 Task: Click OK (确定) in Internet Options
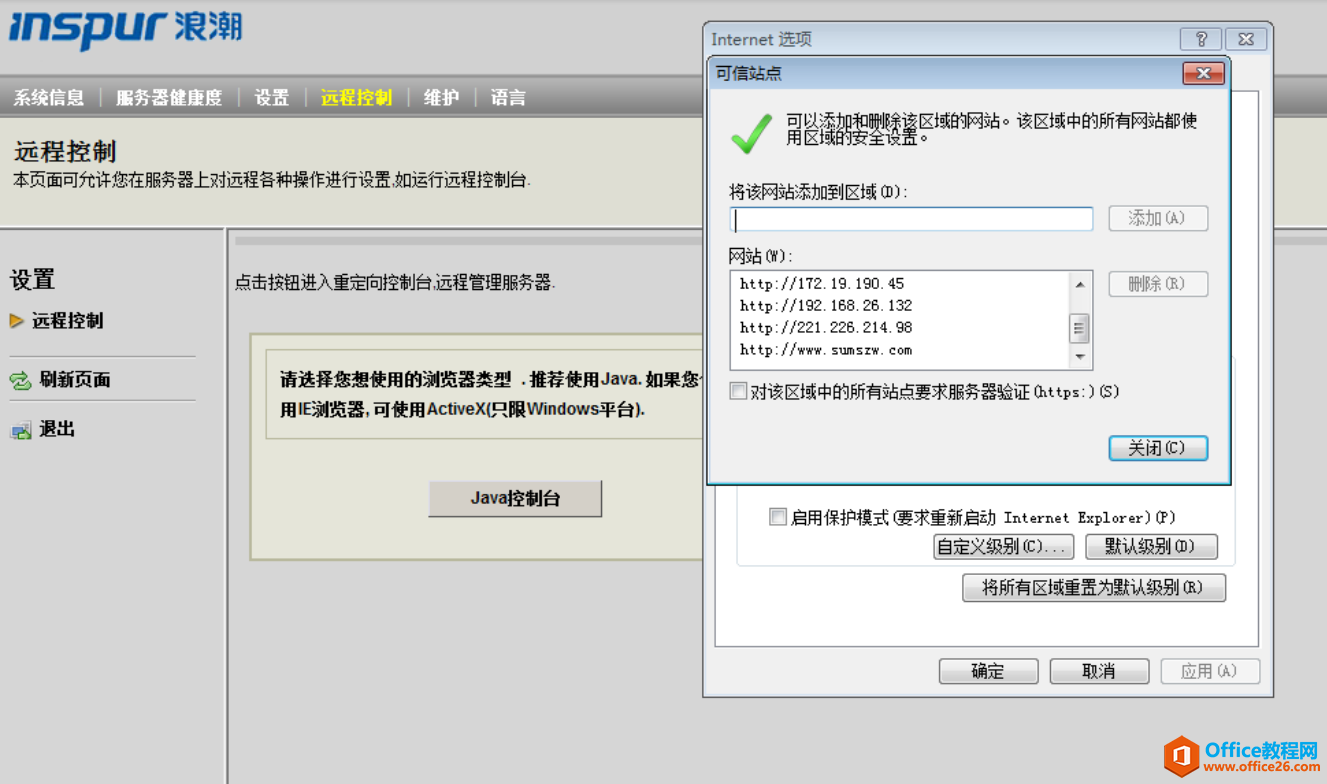coord(988,671)
